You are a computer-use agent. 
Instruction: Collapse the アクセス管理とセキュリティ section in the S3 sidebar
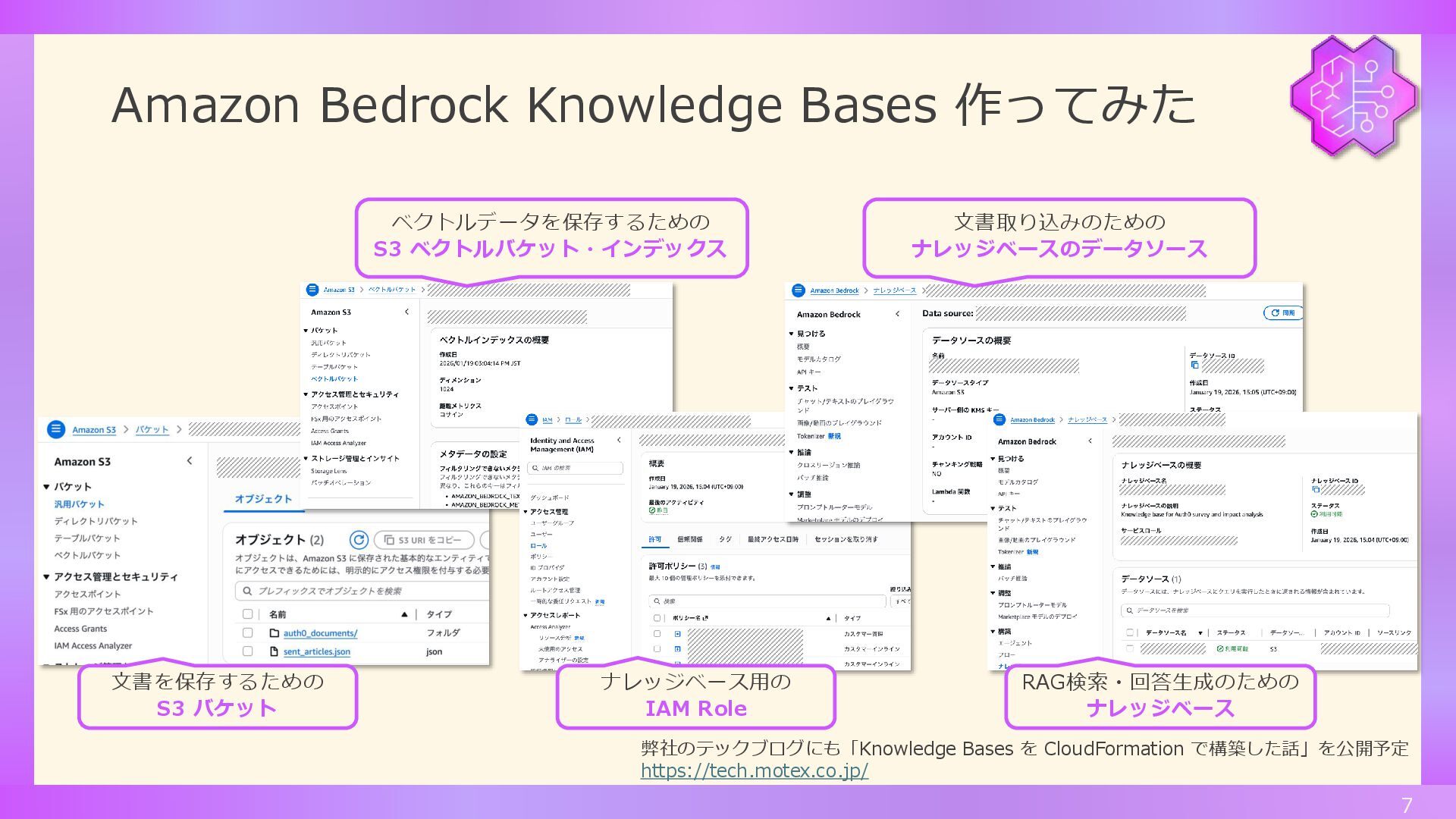pos(46,577)
